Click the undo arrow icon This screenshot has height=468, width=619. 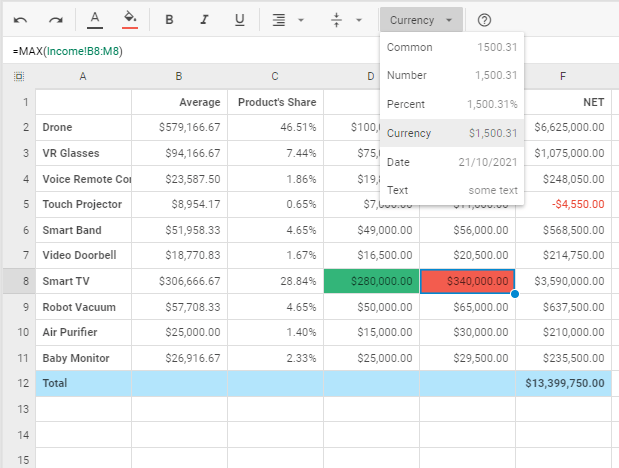coord(20,20)
